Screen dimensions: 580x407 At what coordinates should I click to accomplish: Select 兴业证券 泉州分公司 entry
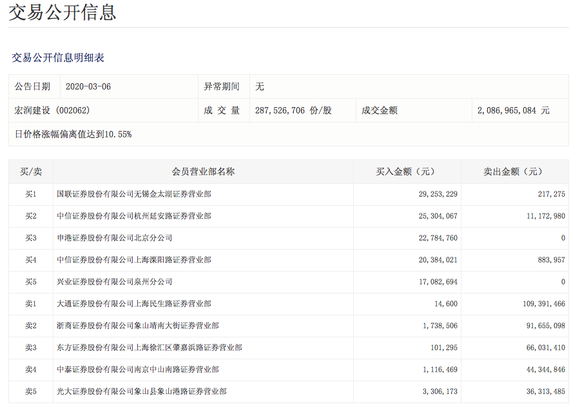114,282
